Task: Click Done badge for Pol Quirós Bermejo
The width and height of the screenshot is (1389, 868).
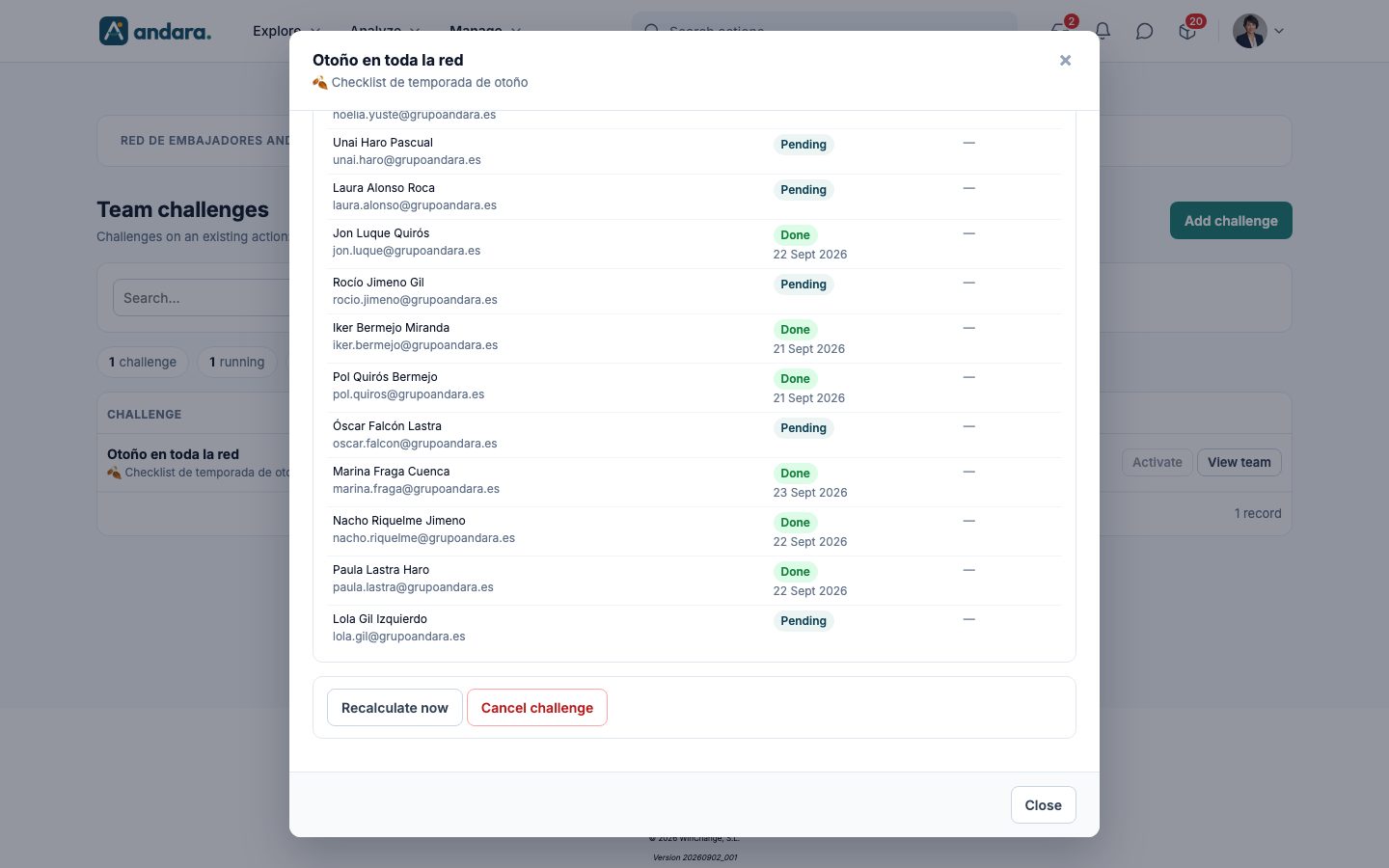Action: coord(795,379)
